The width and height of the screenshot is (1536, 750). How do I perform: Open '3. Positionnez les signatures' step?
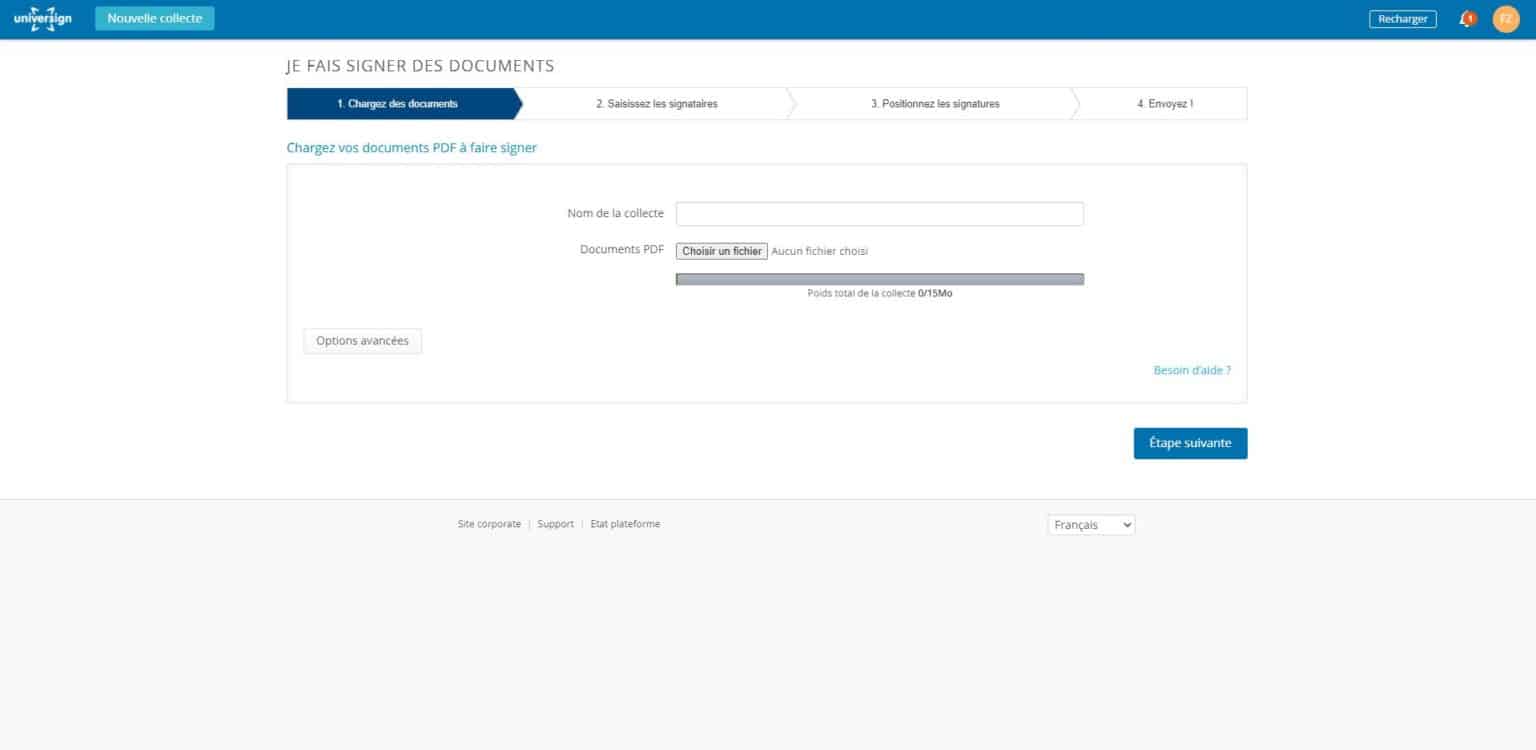click(x=936, y=103)
